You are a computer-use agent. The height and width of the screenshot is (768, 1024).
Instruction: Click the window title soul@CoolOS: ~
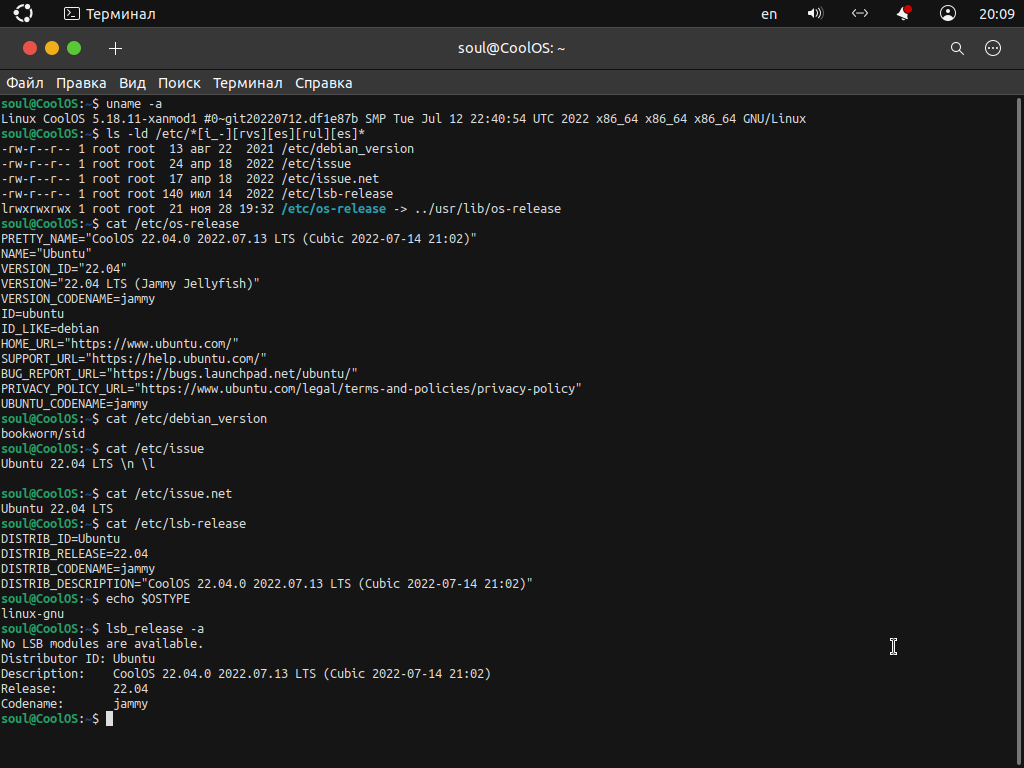pyautogui.click(x=511, y=48)
